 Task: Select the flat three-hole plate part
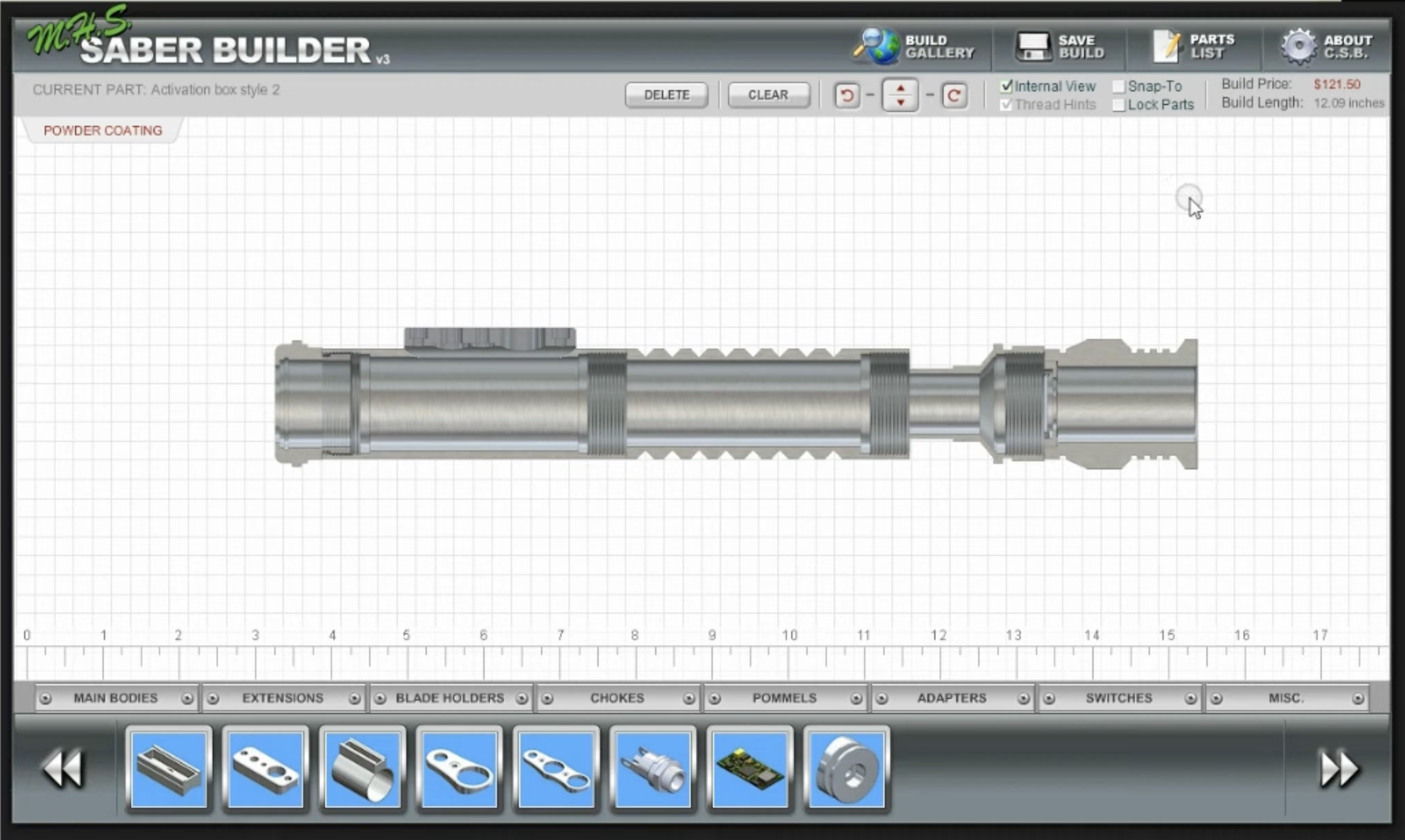pyautogui.click(x=265, y=769)
